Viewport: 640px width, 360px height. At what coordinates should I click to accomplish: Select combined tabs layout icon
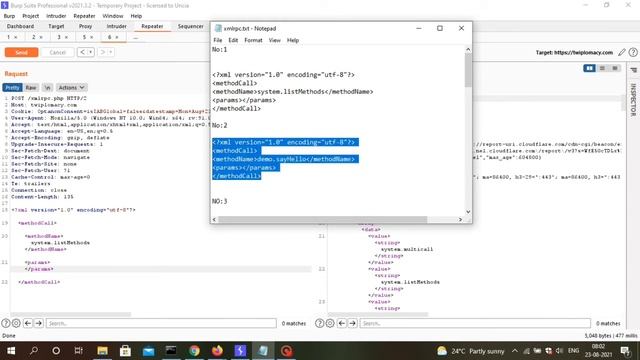click(x=615, y=68)
